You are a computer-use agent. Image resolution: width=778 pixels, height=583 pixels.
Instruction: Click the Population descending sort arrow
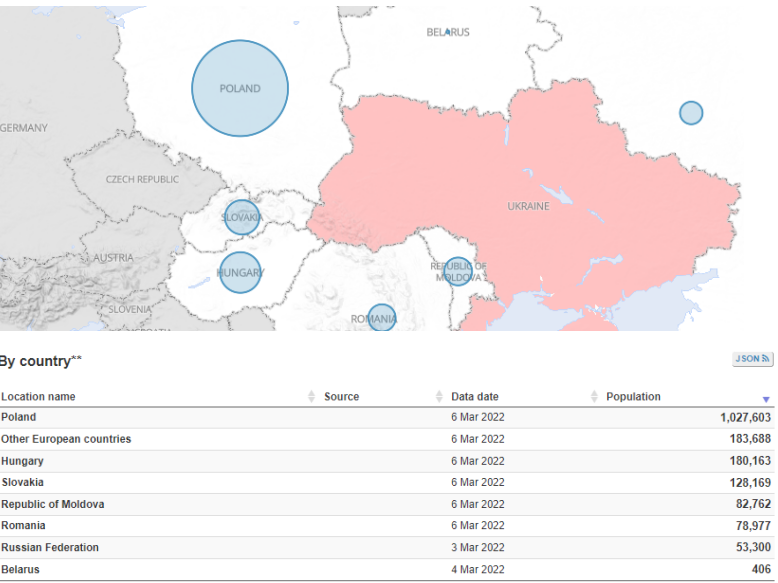pyautogui.click(x=766, y=399)
